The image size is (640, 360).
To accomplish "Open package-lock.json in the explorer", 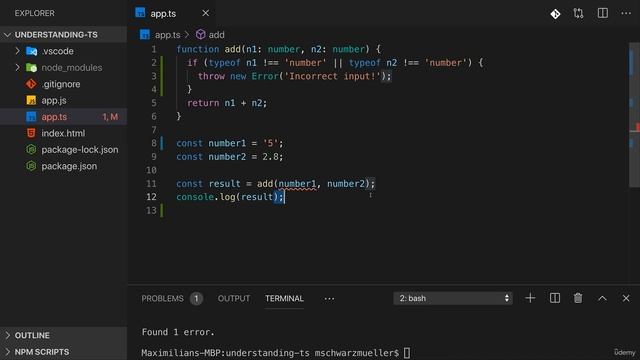I will pos(80,150).
